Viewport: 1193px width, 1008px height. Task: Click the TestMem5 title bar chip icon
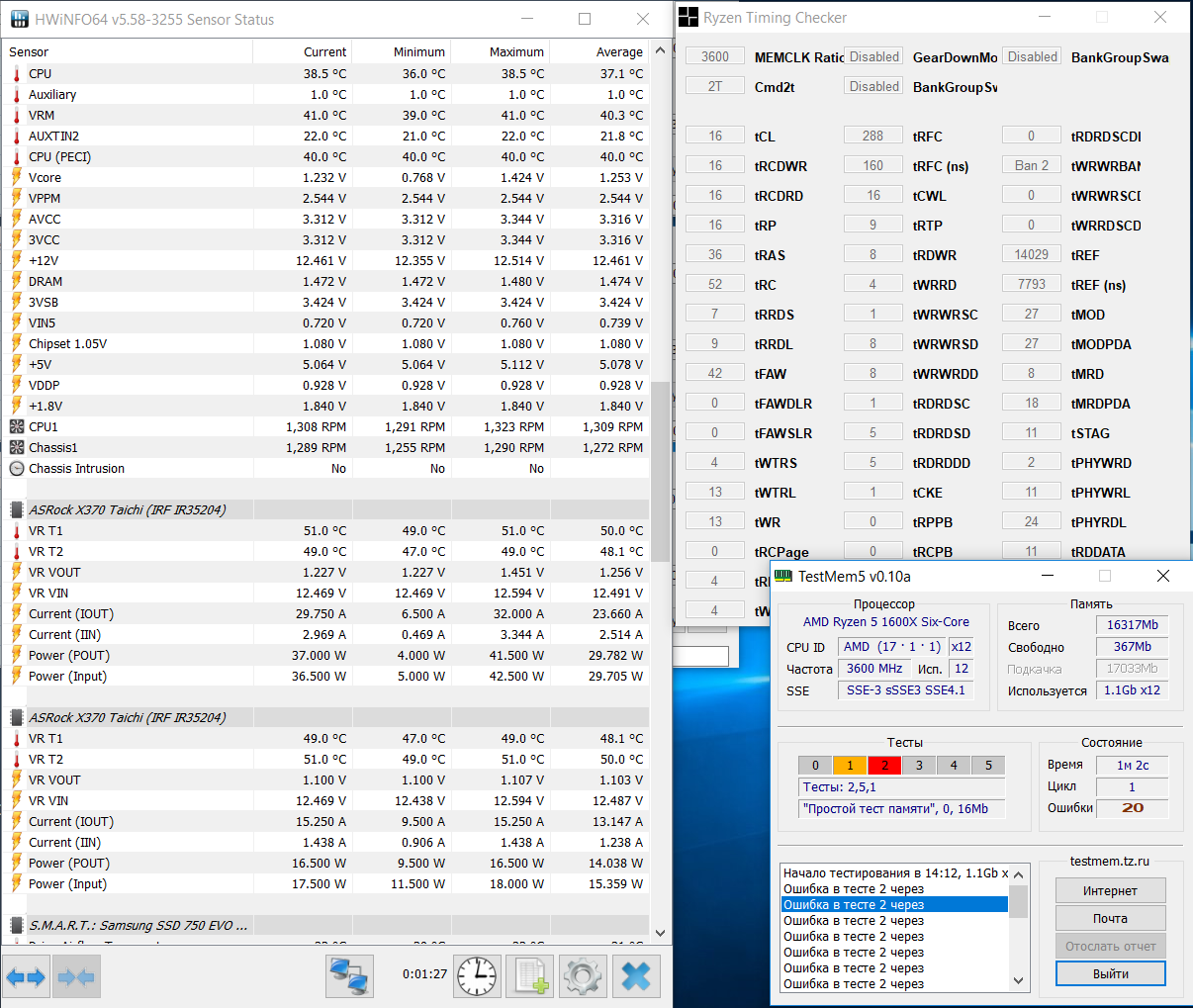pyautogui.click(x=782, y=576)
